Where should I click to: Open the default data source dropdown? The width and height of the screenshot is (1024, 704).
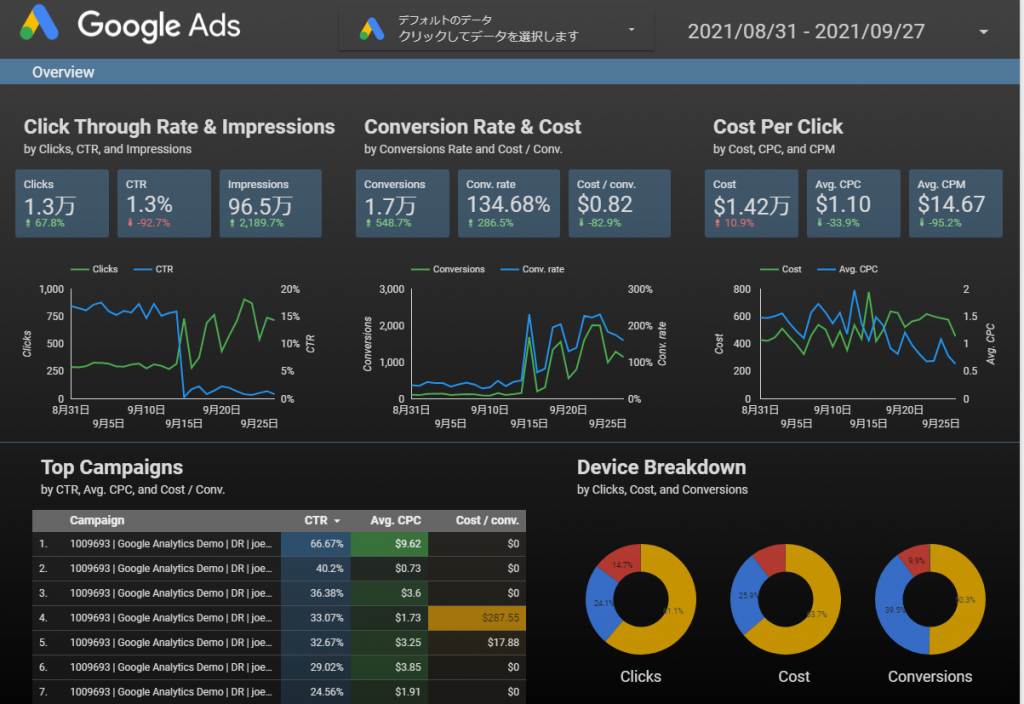pyautogui.click(x=496, y=29)
